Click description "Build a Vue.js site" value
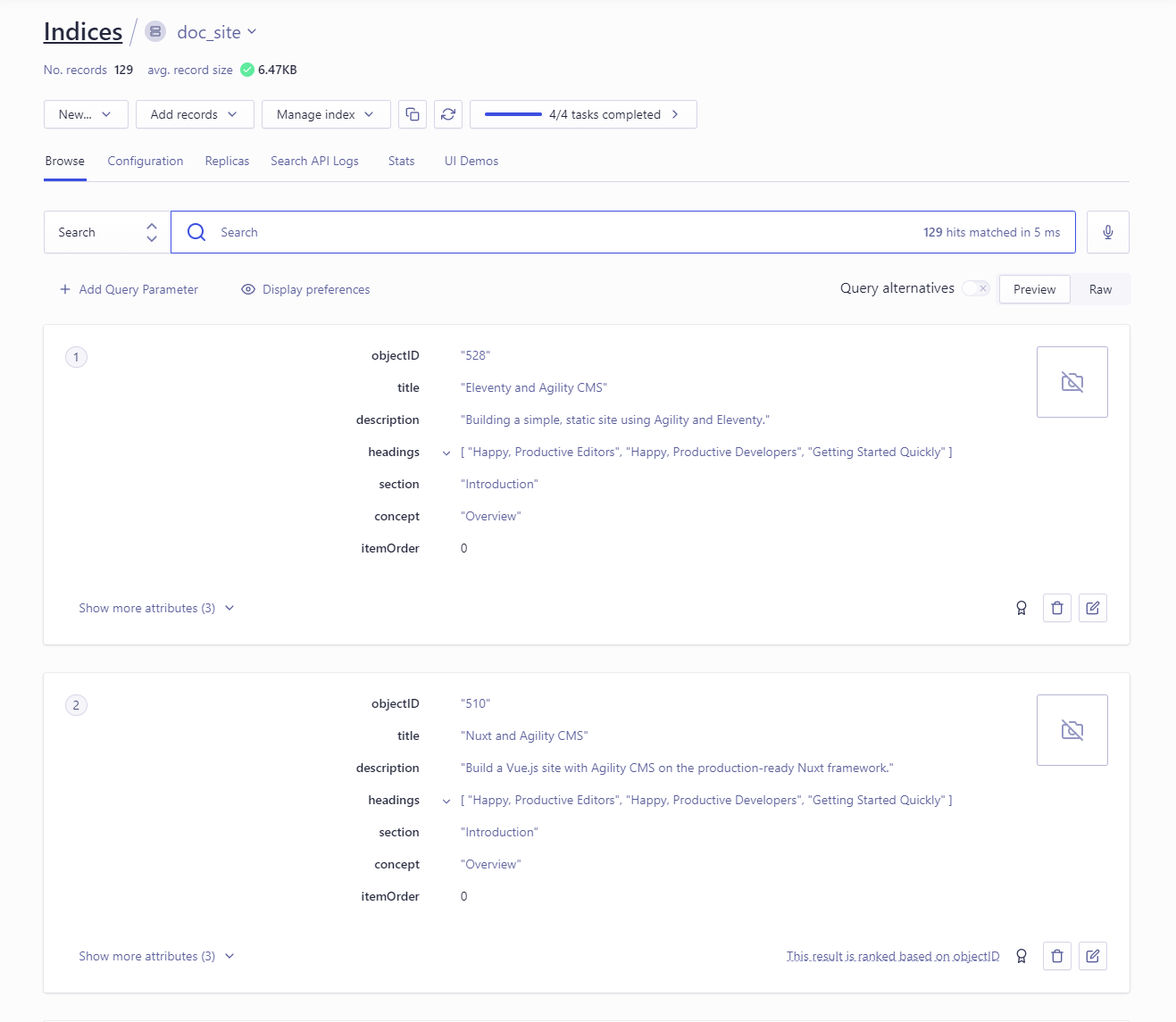Screen dimensions: 1176x1022 677,768
